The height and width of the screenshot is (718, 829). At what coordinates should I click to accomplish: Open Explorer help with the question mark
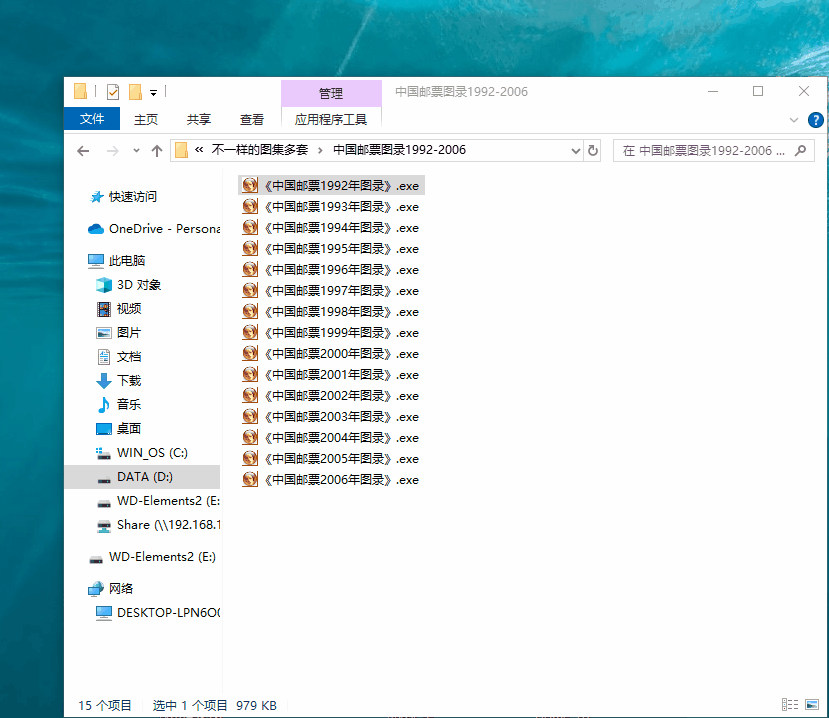(x=815, y=120)
